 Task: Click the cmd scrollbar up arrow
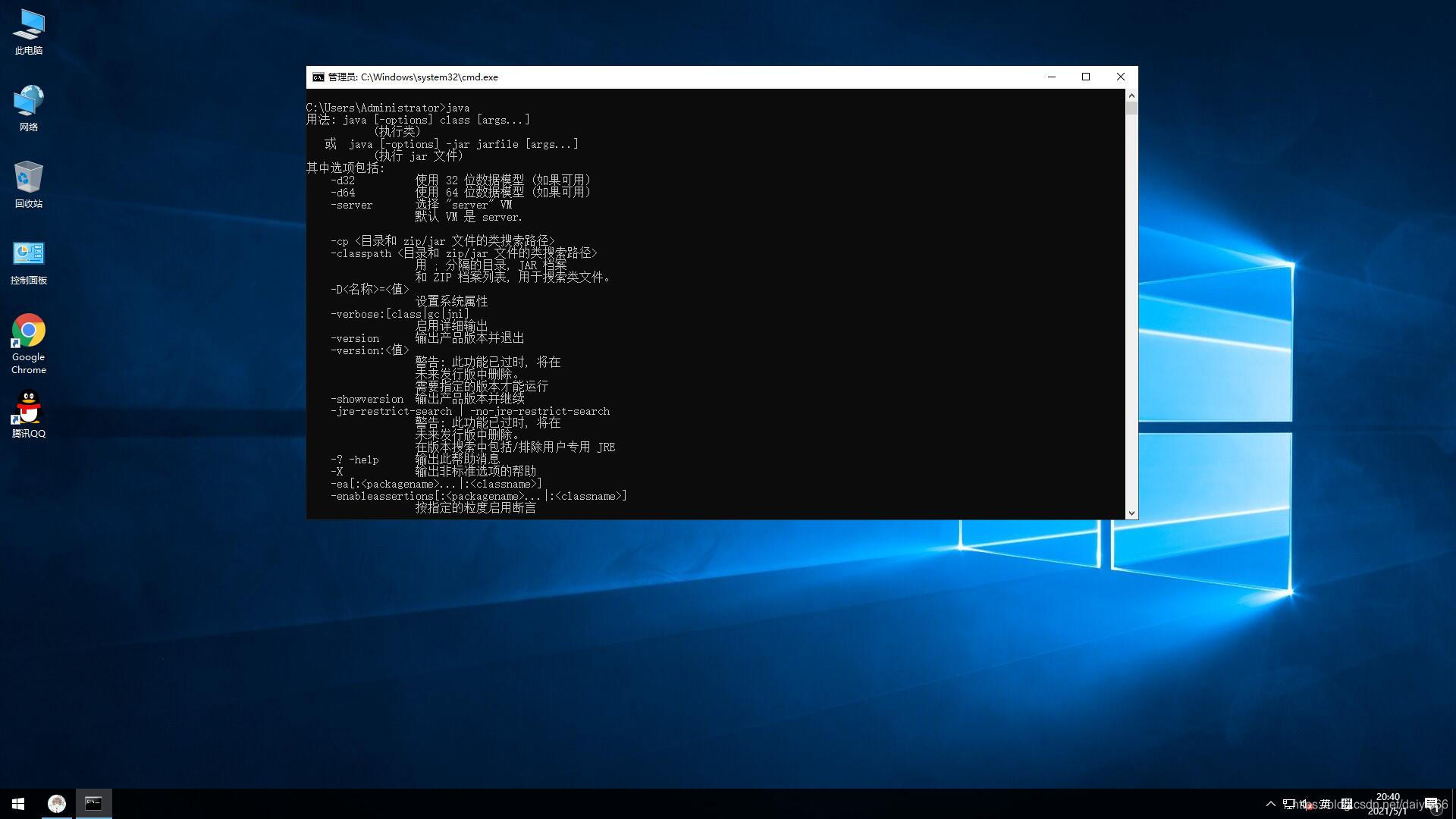[1131, 96]
